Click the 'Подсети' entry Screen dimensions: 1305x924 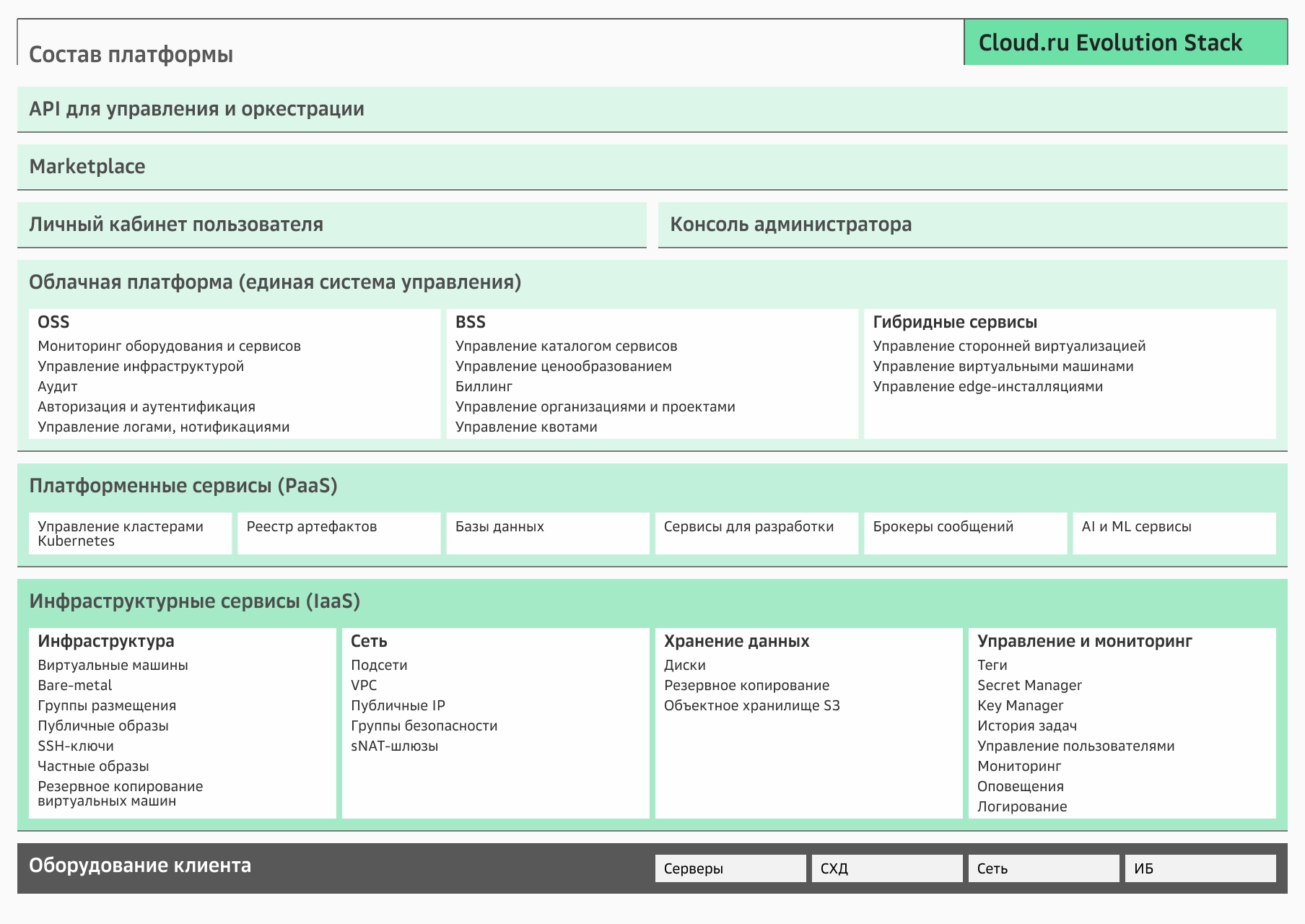(379, 666)
